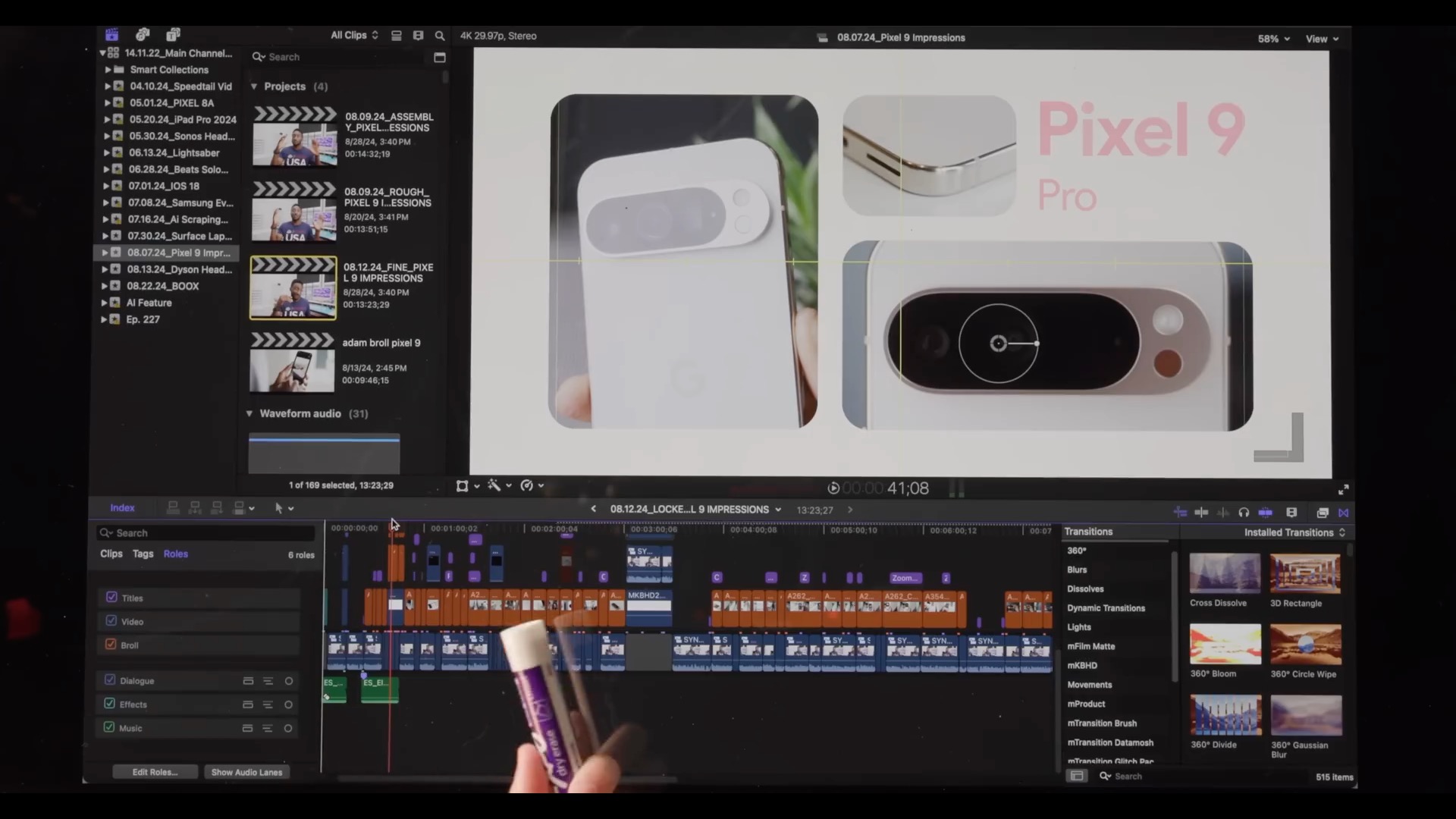Click the Edit Roles button
Viewport: 1456px width, 819px height.
[155, 772]
